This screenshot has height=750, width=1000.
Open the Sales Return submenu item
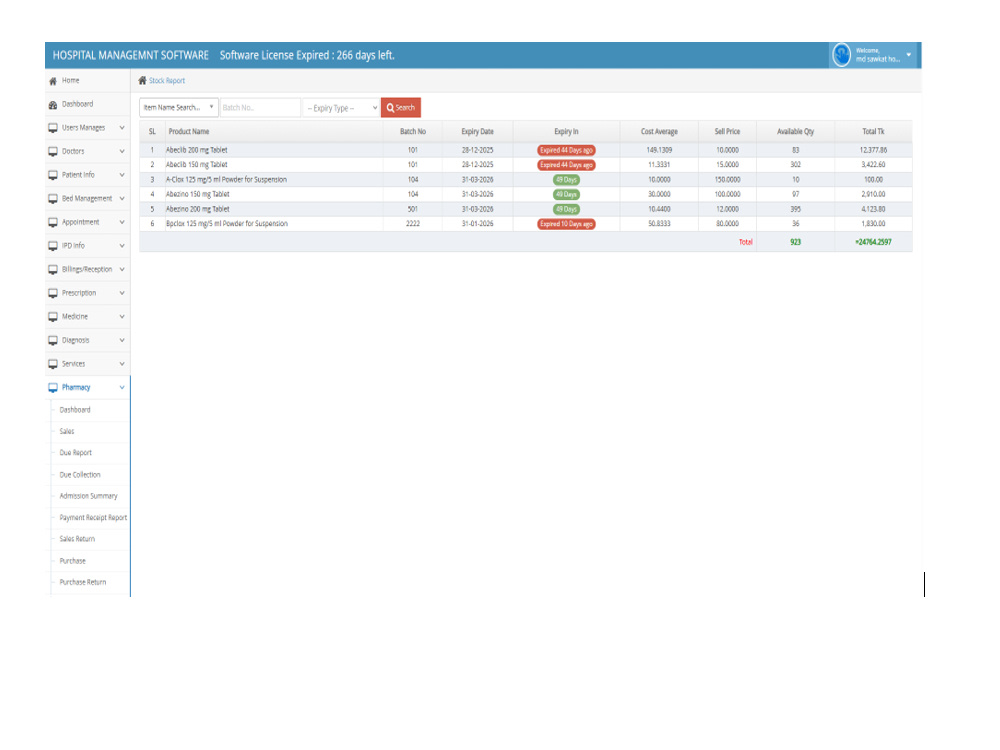(77, 540)
